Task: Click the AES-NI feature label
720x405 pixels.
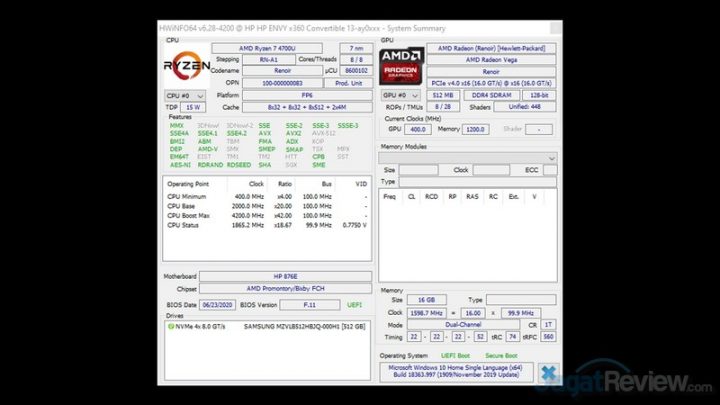Action: point(180,165)
